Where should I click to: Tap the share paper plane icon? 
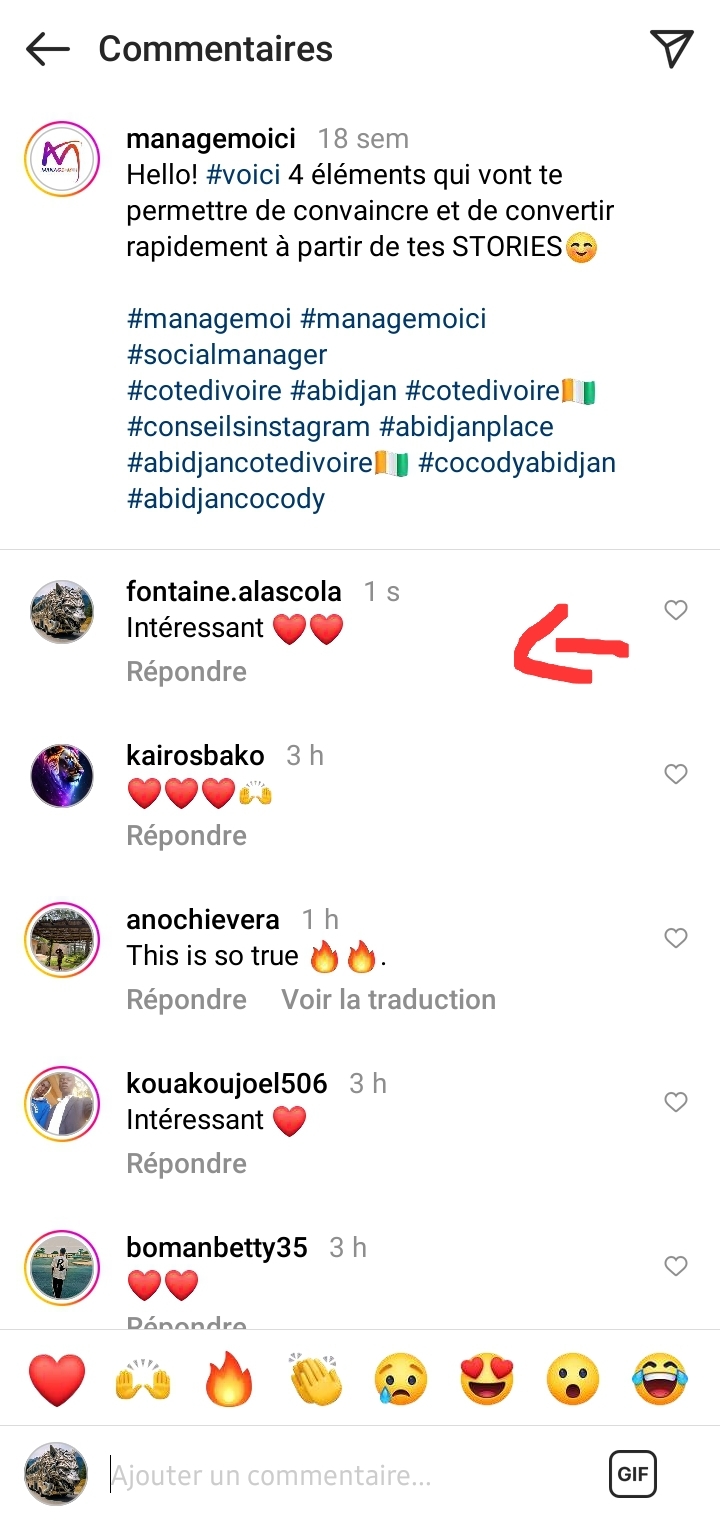point(671,48)
